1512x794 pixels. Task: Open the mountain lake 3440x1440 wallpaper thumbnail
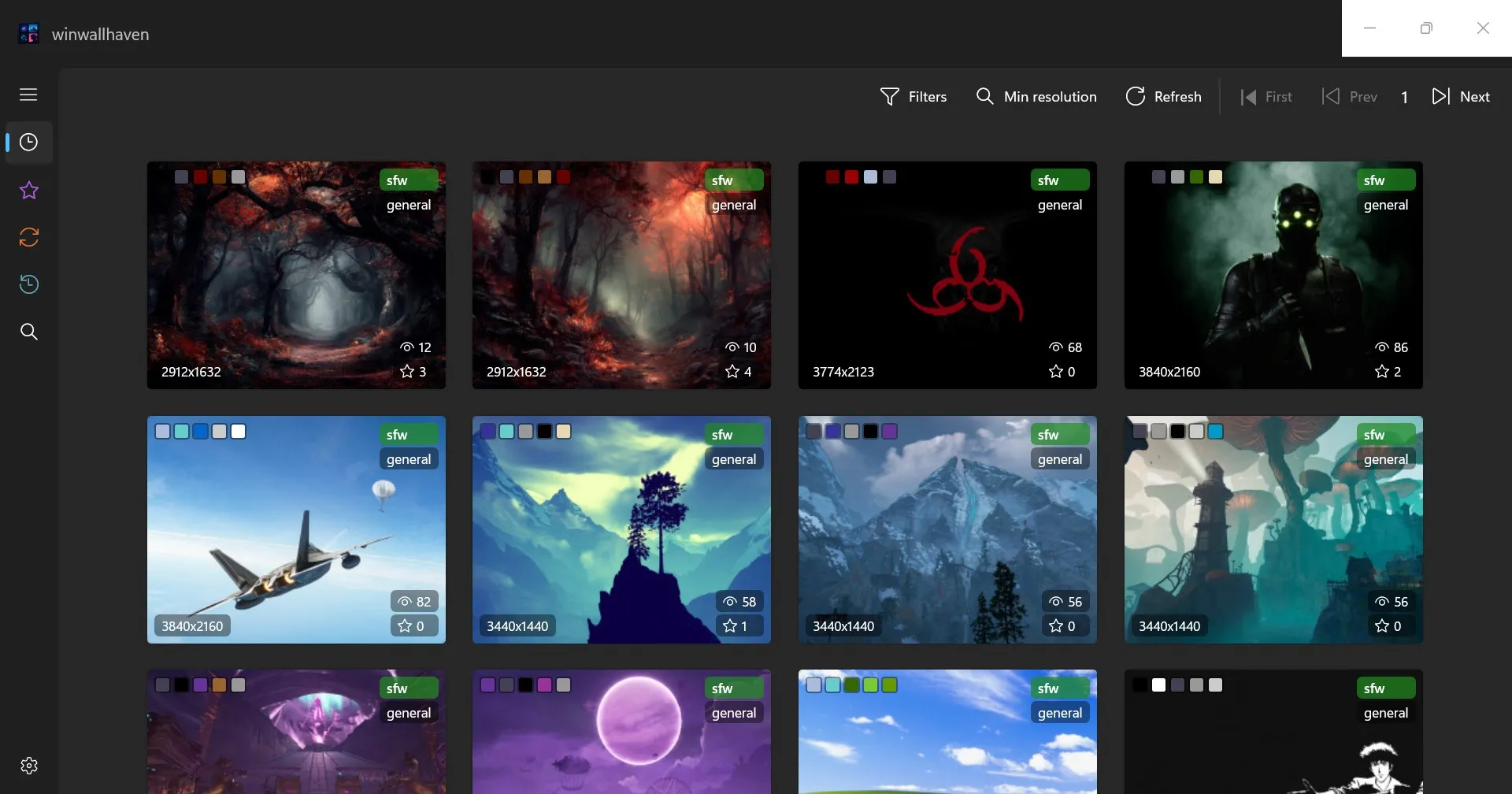(947, 528)
